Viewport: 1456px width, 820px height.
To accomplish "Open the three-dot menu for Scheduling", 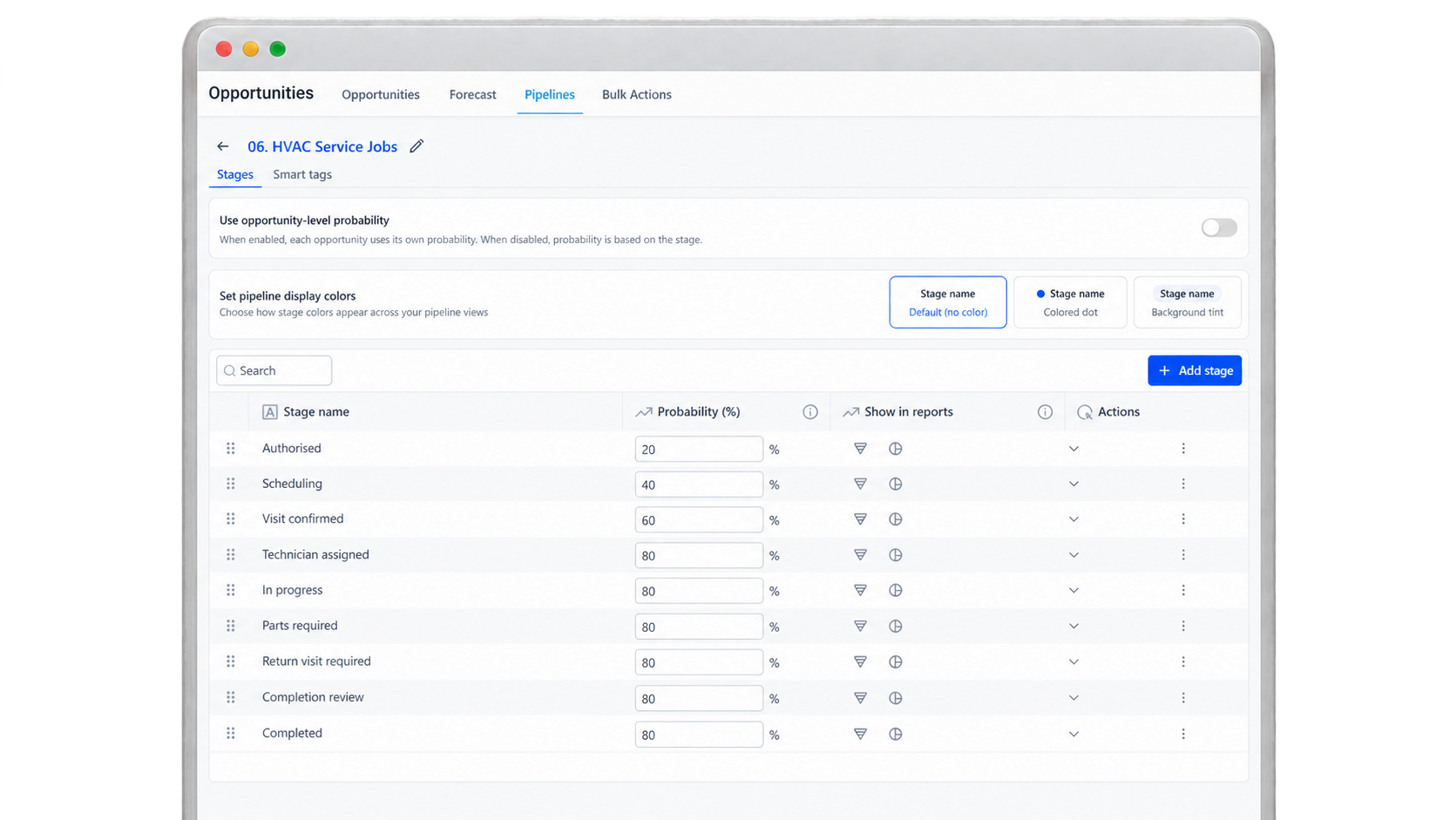I will (1183, 484).
